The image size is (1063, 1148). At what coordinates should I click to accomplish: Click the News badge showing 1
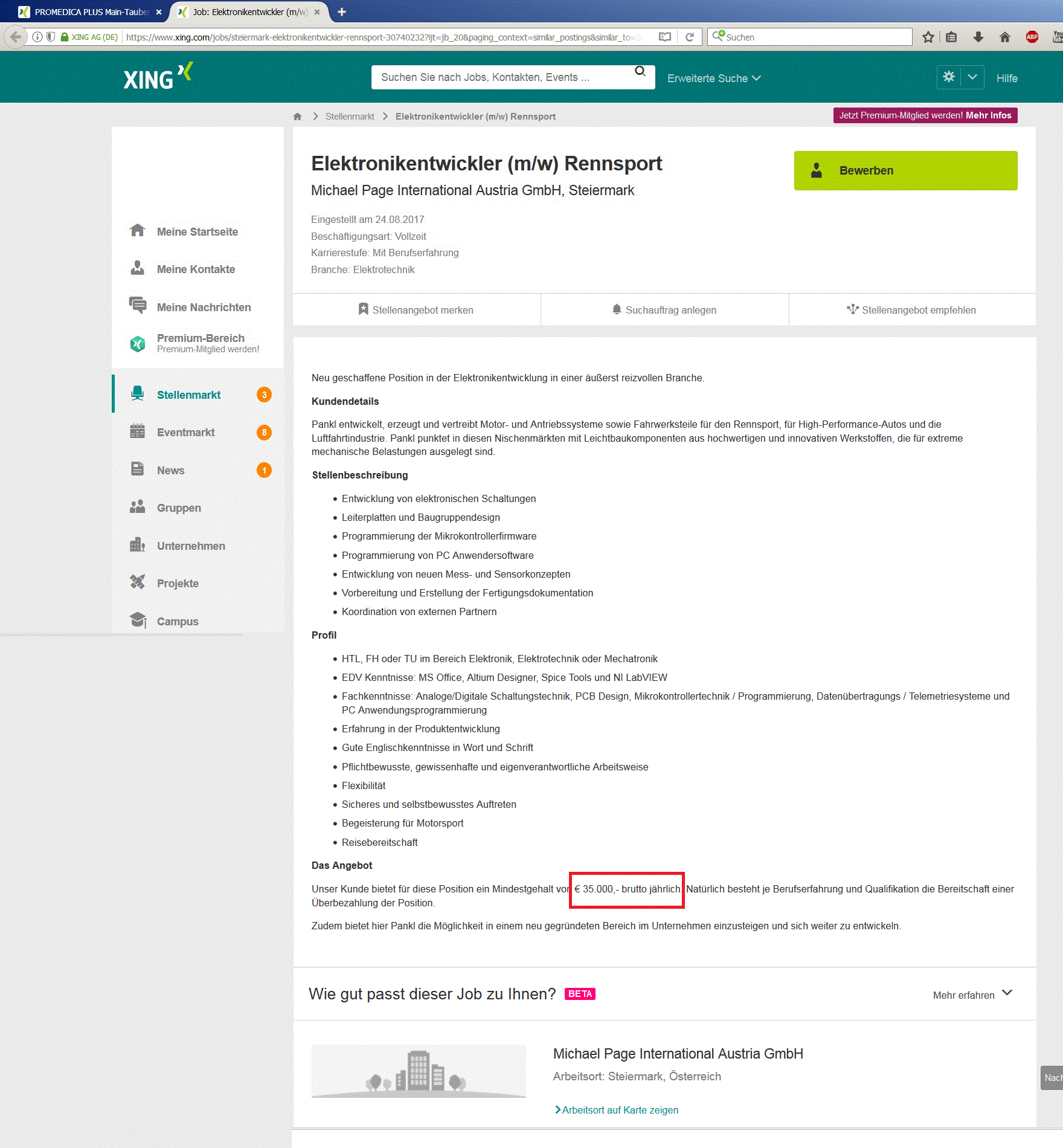264,470
